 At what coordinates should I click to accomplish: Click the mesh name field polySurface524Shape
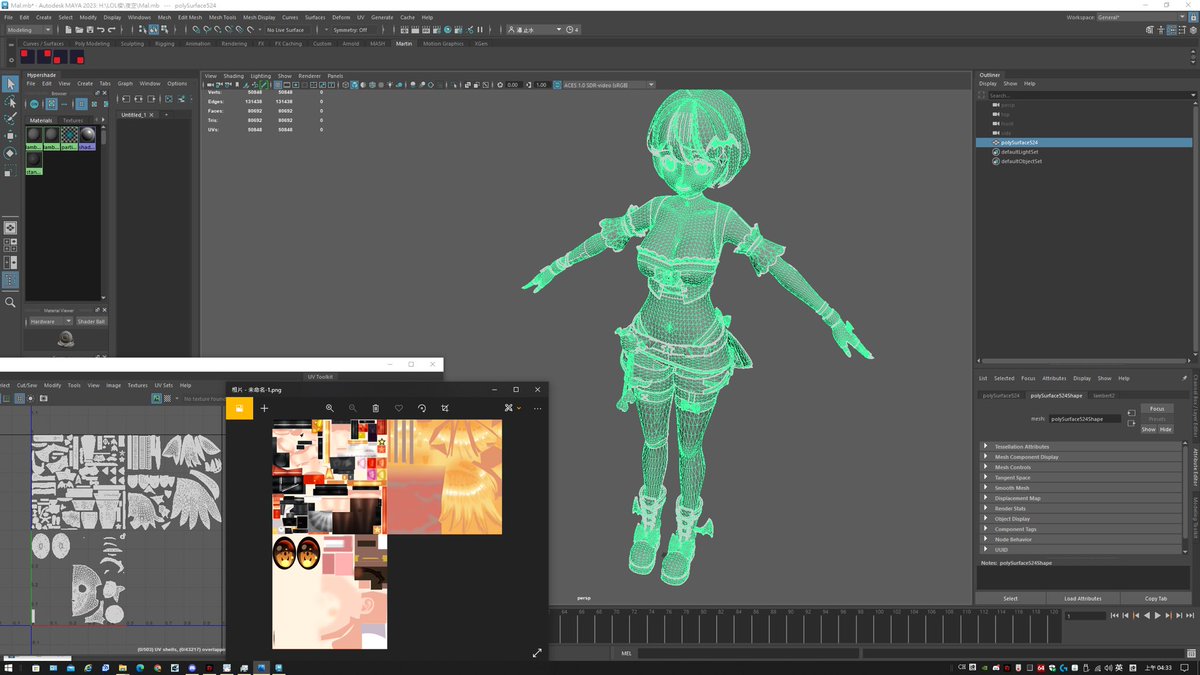(x=1084, y=419)
